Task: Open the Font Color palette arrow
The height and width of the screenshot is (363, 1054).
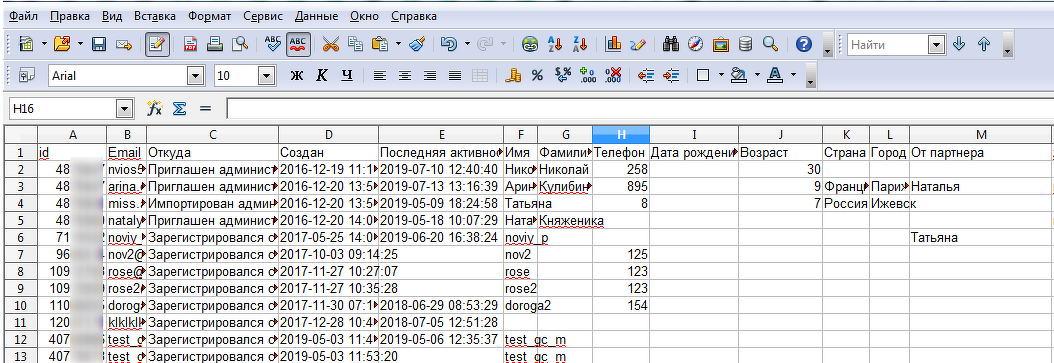Action: 793,75
